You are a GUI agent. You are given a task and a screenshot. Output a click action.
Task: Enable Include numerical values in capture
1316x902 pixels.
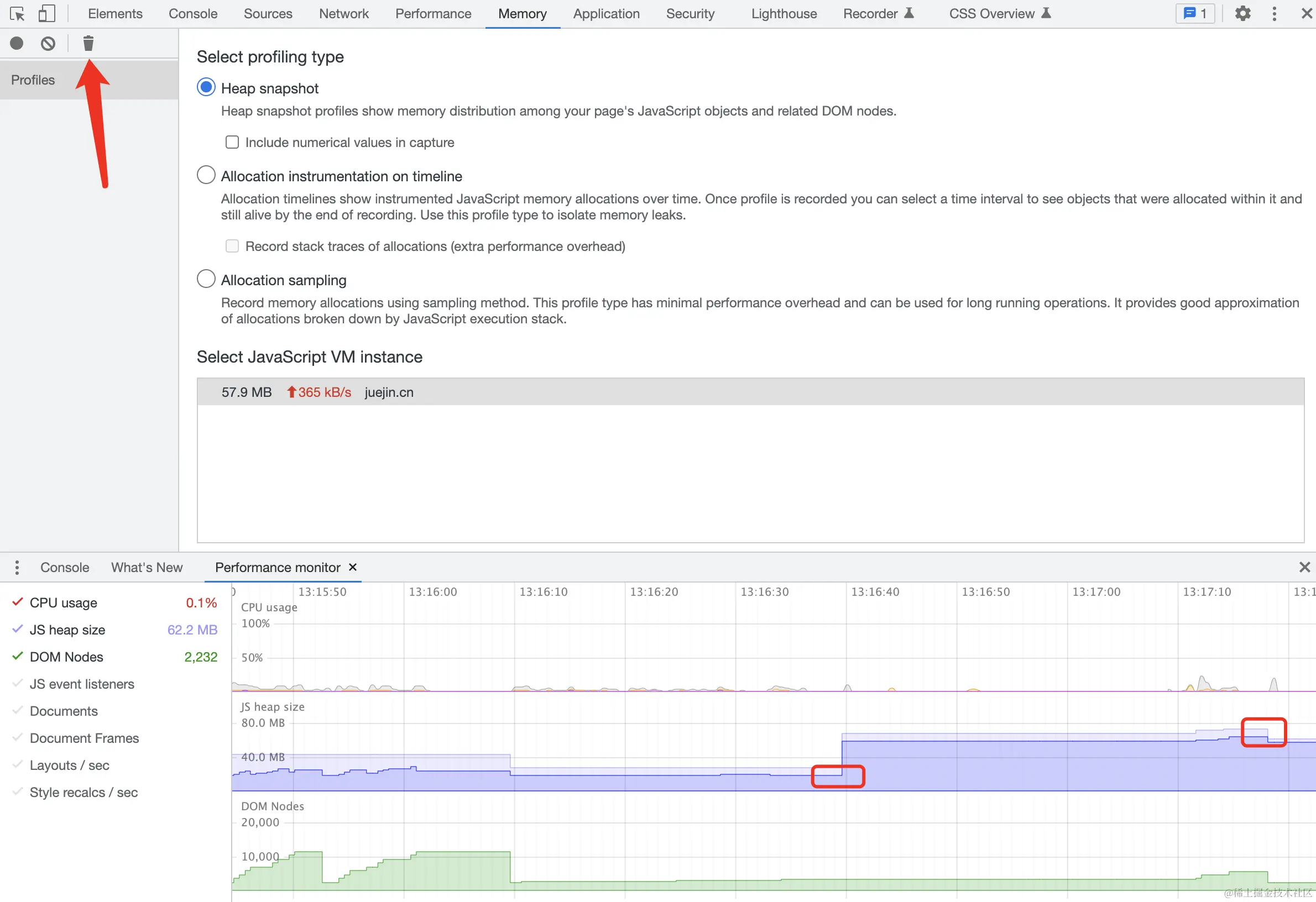[x=232, y=143]
